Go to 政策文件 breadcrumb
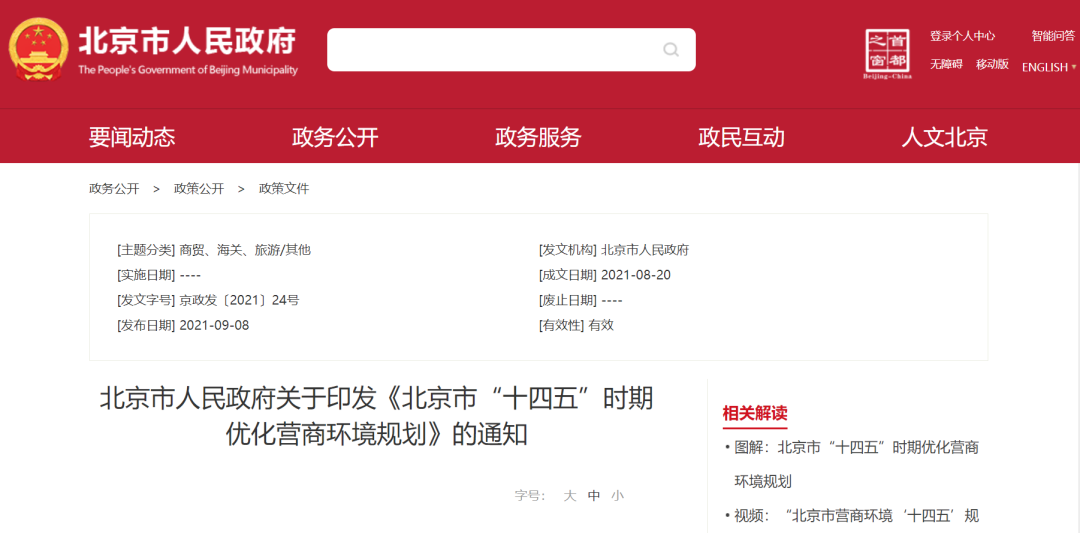Viewport: 1080px width, 533px height. point(284,189)
